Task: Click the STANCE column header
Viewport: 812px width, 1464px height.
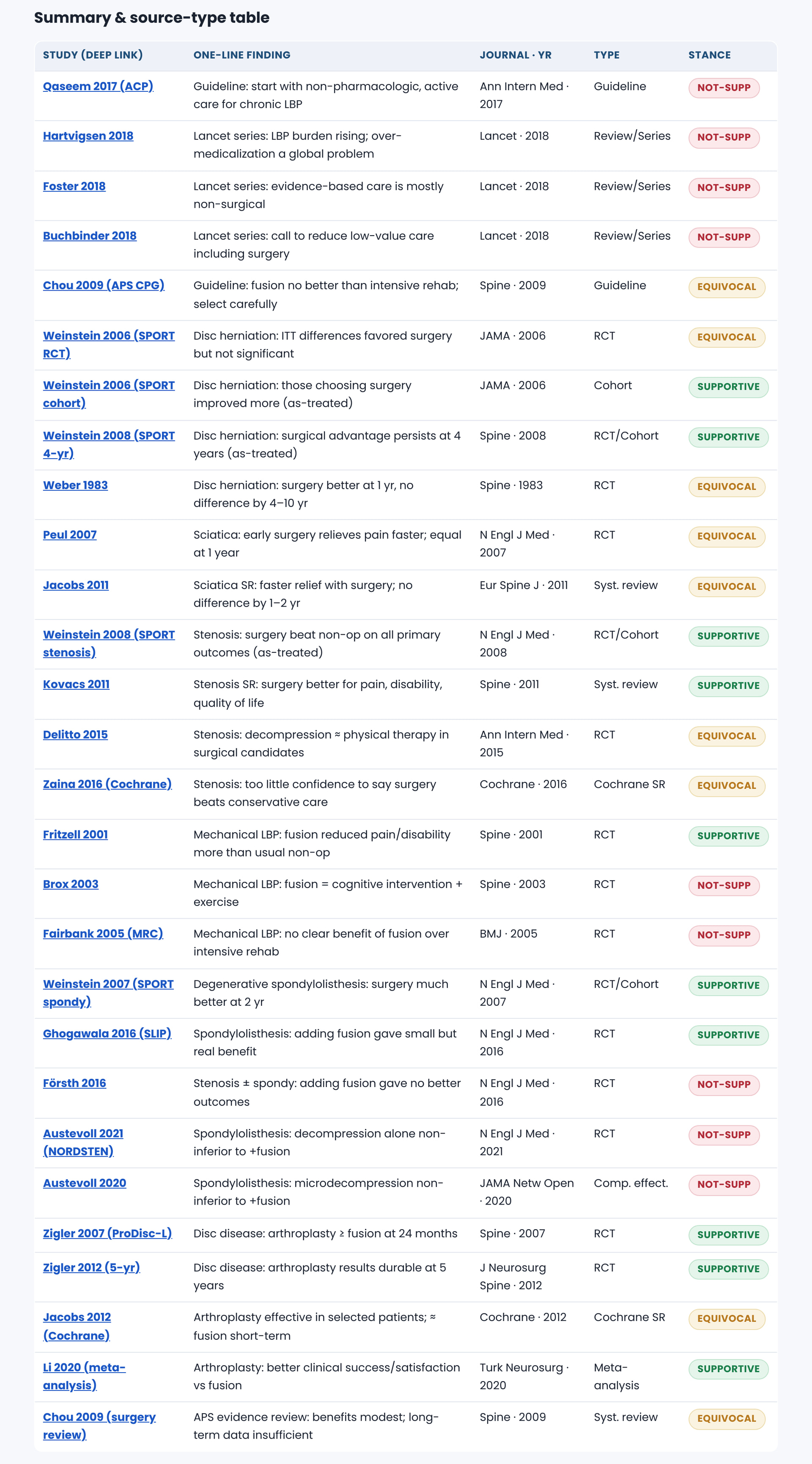Action: click(x=709, y=55)
